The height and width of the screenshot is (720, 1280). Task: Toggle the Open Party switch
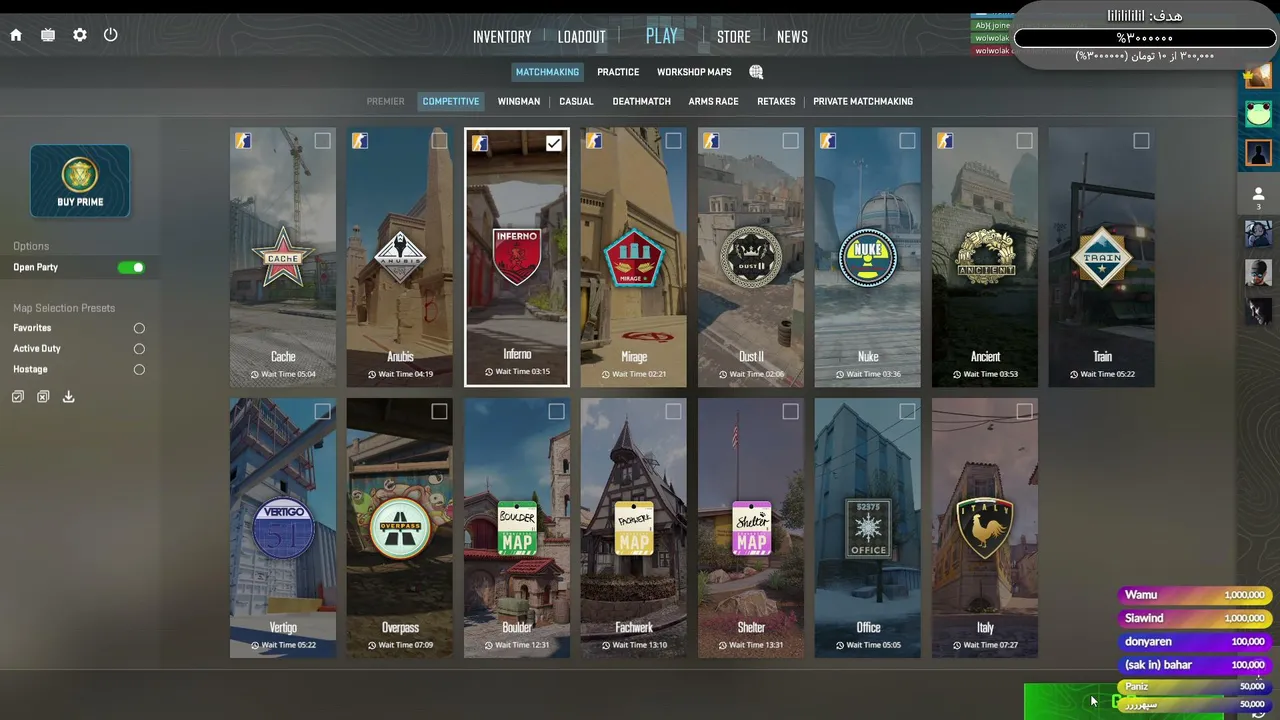pos(131,268)
